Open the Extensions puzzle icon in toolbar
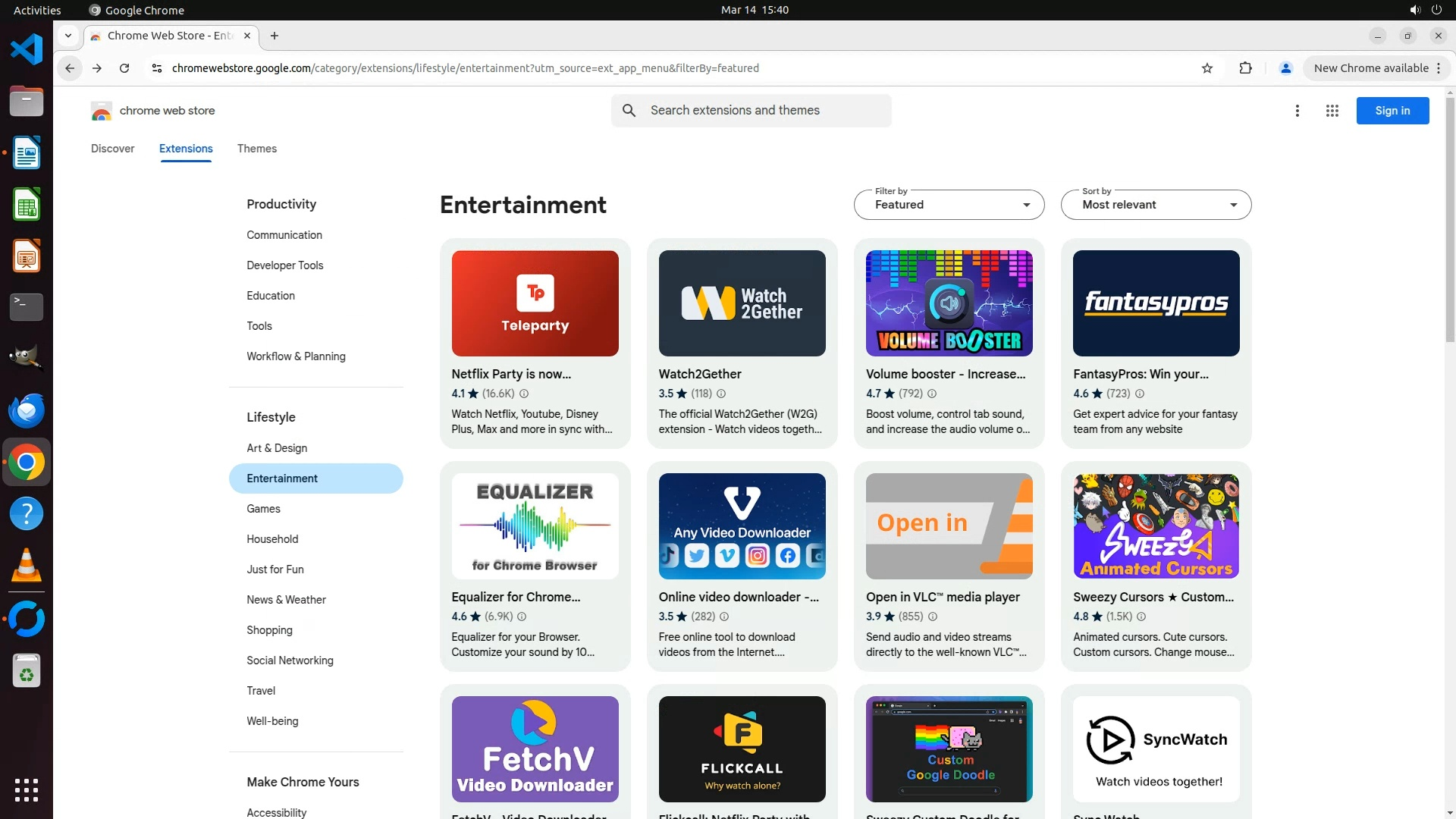 1245,68
